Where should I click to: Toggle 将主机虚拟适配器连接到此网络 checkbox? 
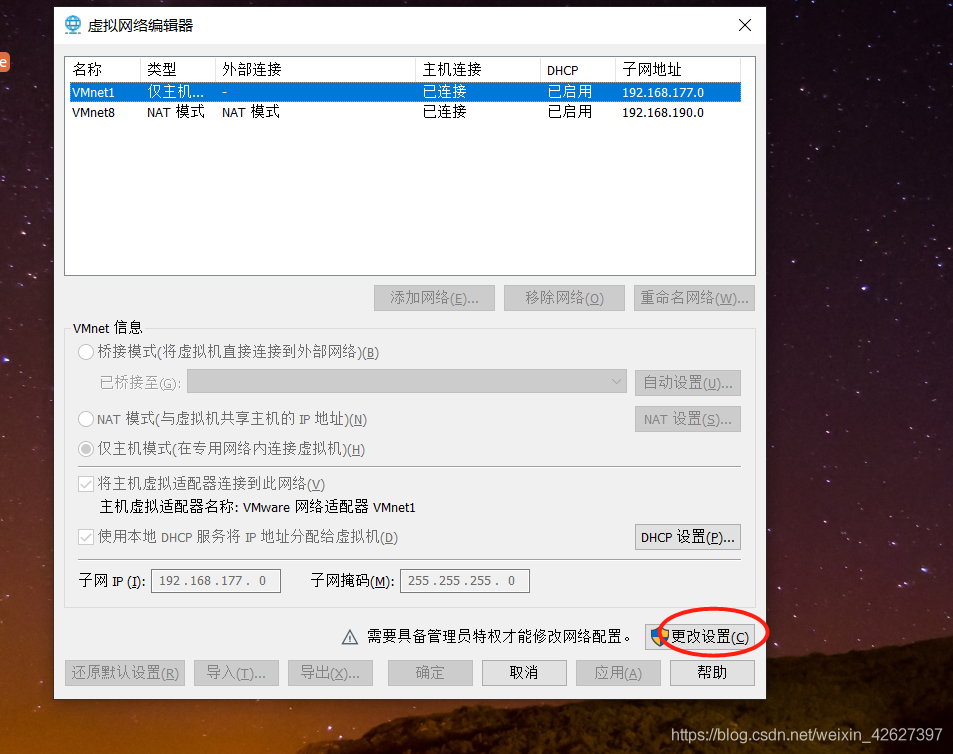click(x=86, y=484)
